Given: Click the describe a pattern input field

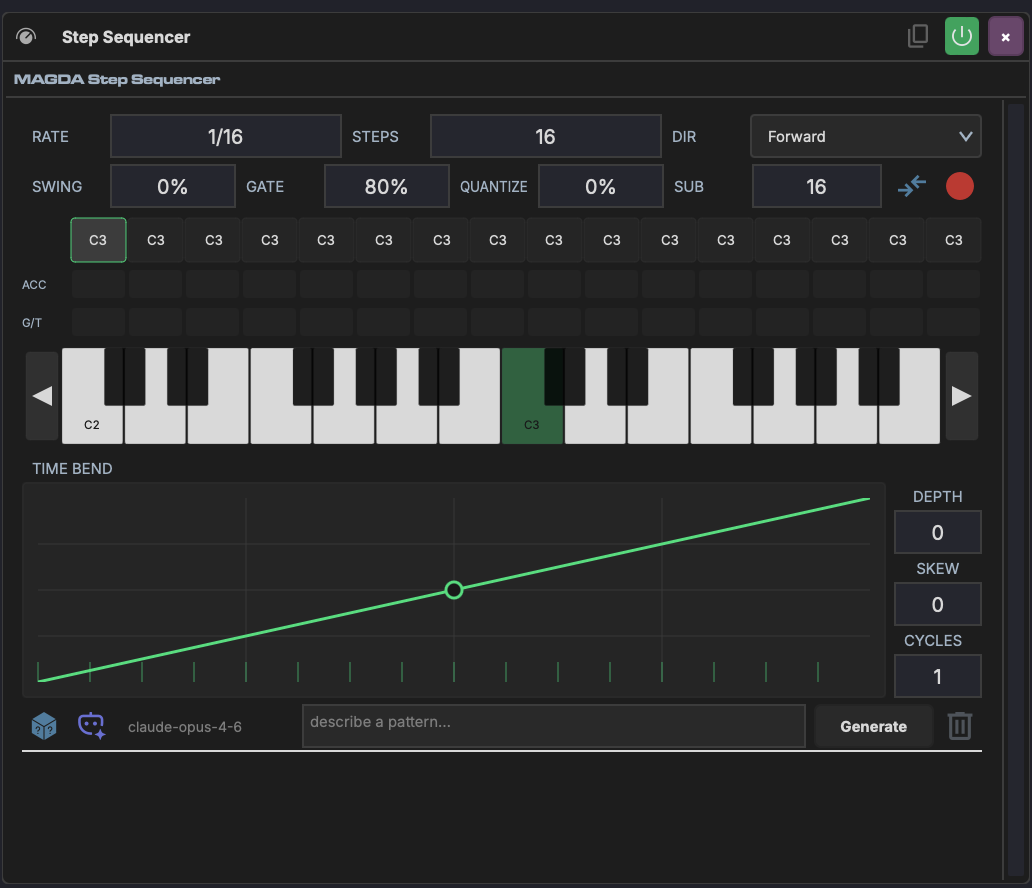Looking at the screenshot, I should 553,726.
